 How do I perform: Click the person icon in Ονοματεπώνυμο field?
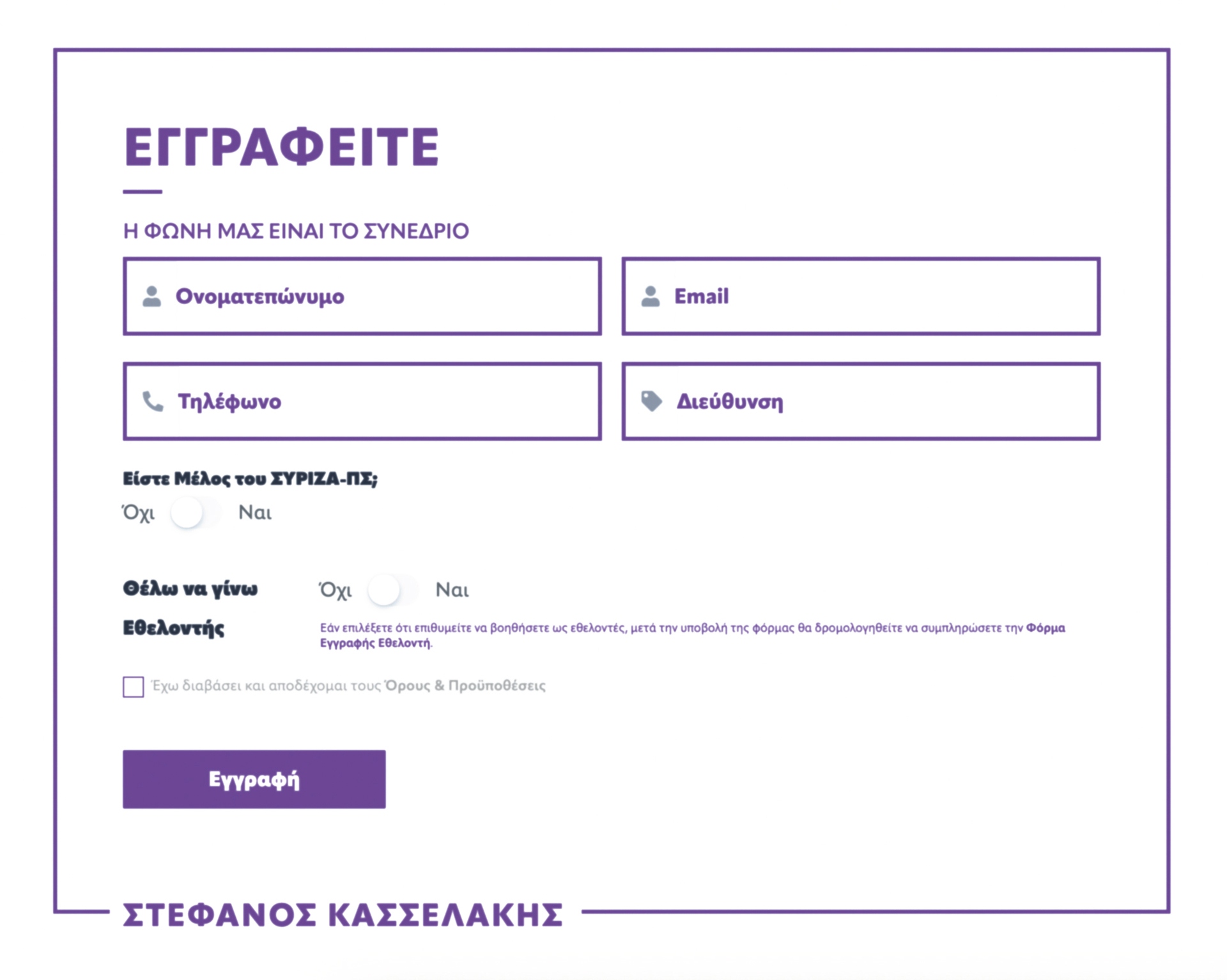(151, 296)
